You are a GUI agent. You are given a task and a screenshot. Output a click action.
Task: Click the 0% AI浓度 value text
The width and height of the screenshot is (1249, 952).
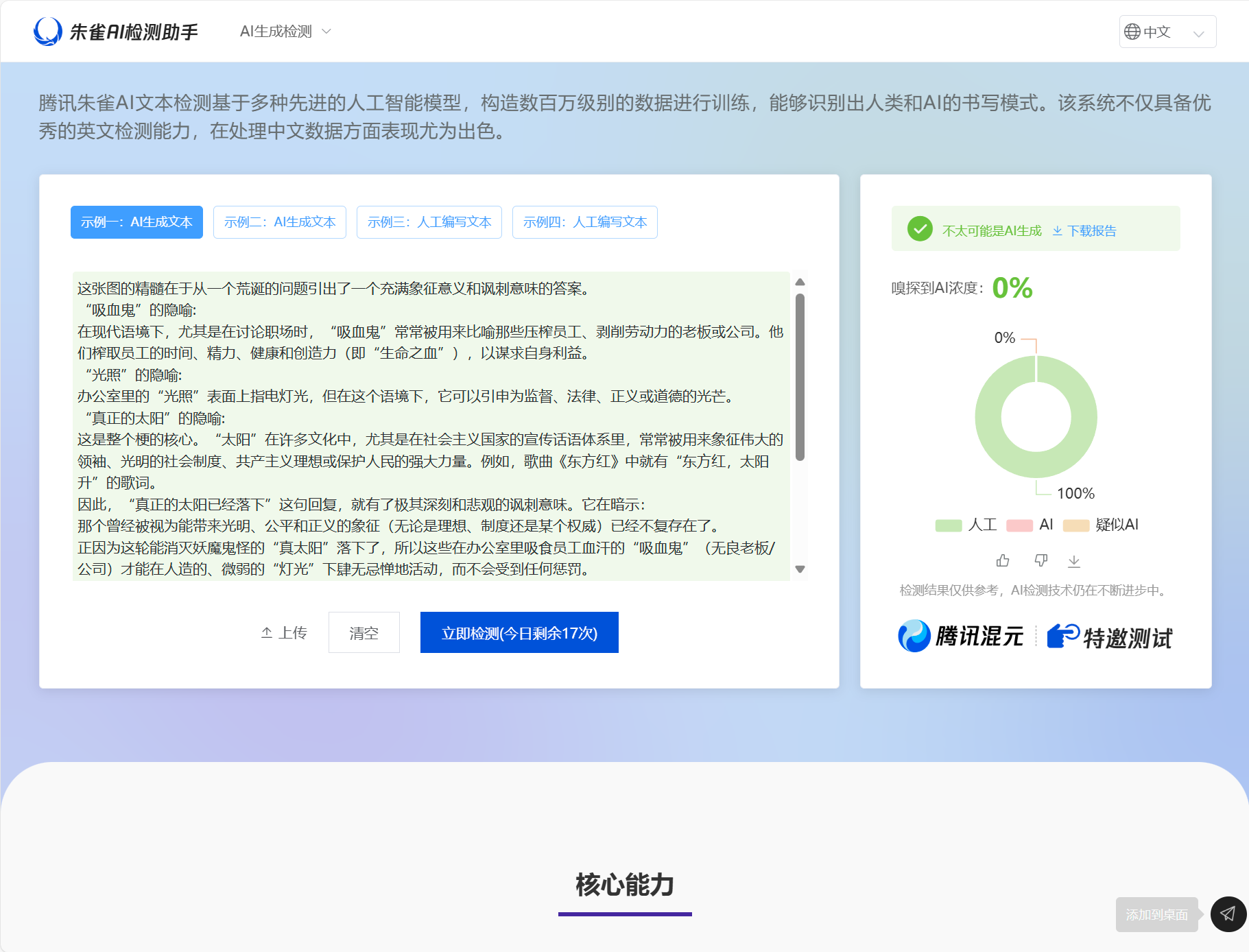click(1012, 288)
